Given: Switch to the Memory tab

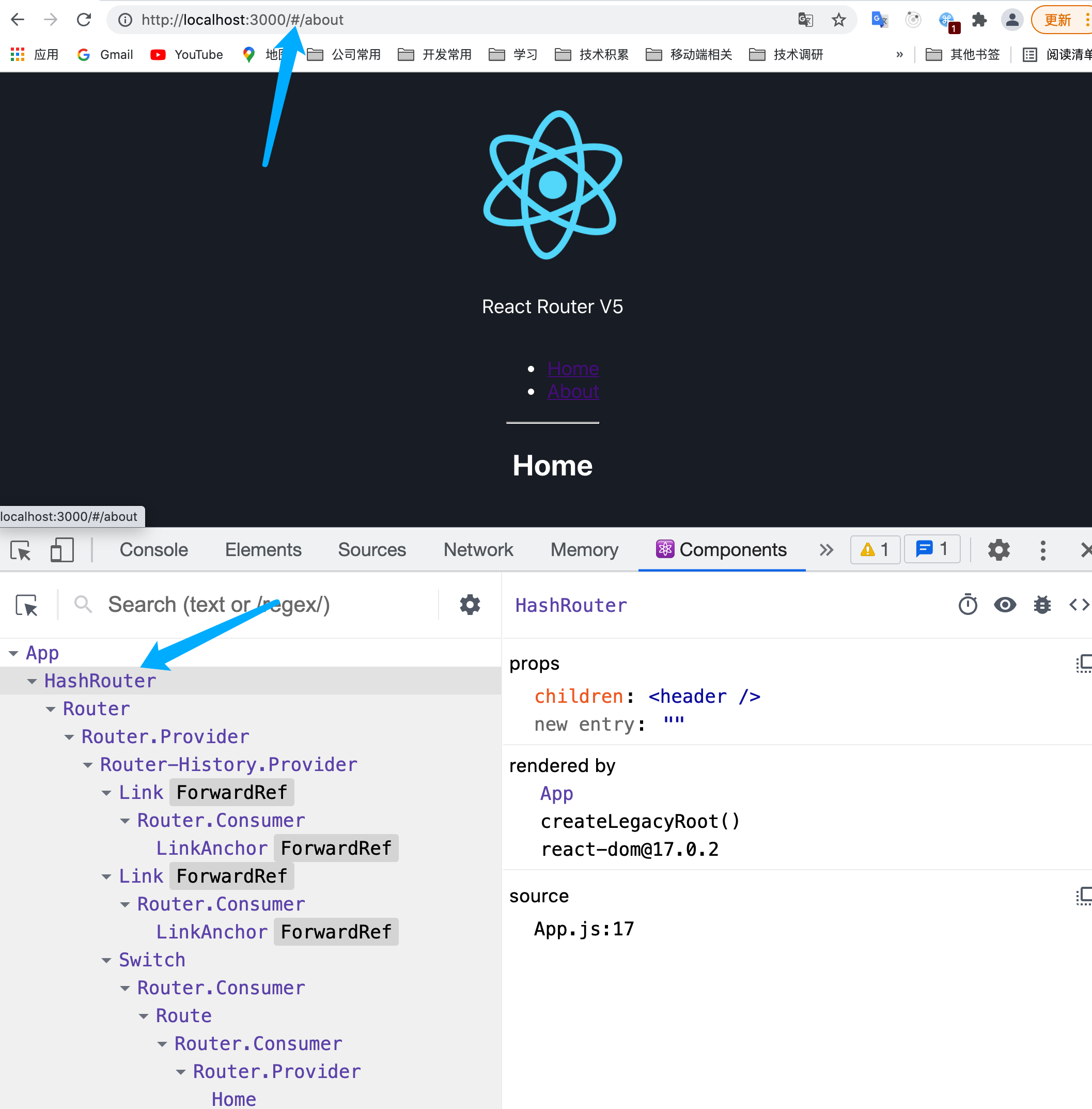Looking at the screenshot, I should point(584,550).
